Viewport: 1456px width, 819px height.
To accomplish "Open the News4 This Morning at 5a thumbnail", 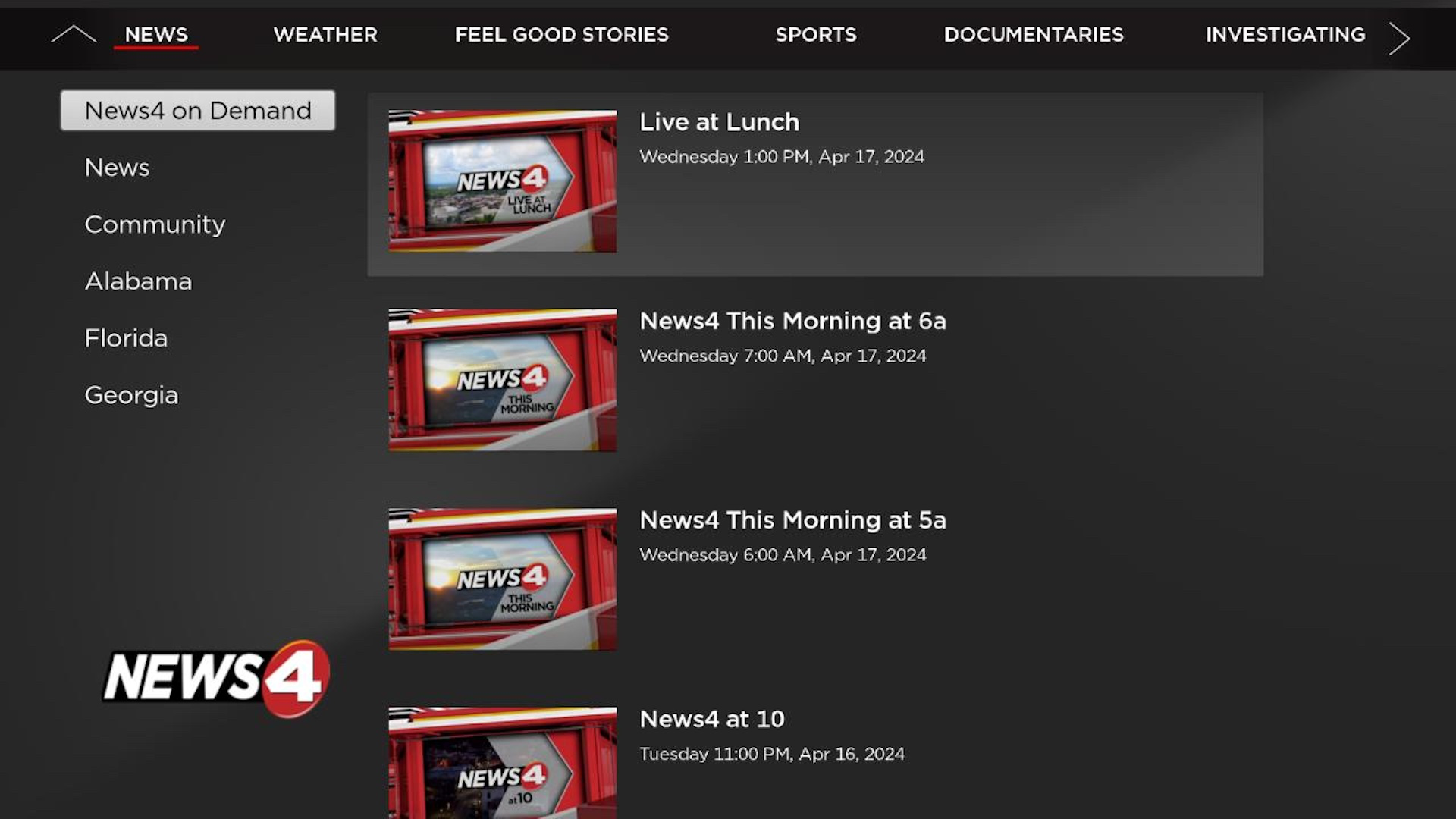I will (x=503, y=579).
